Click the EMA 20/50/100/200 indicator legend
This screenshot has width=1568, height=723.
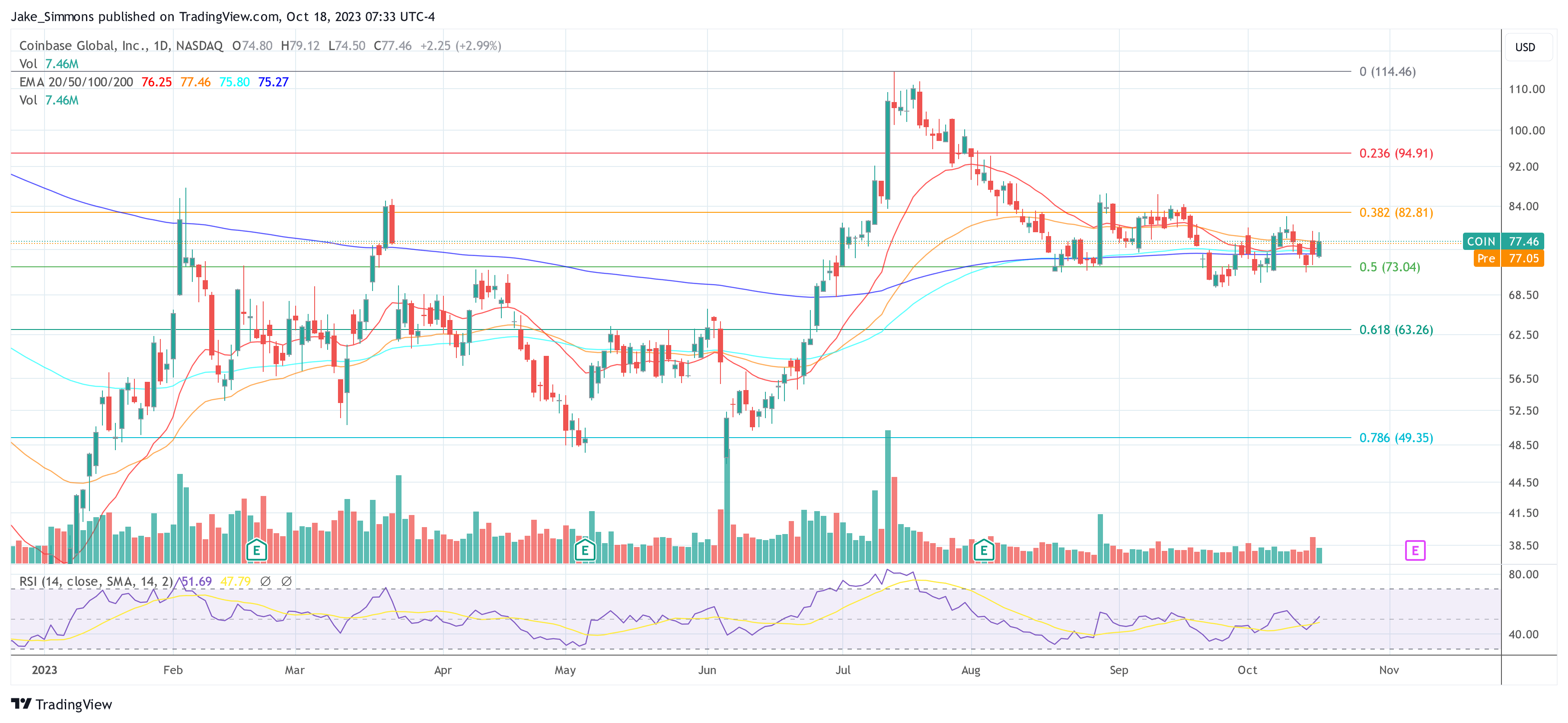click(76, 82)
